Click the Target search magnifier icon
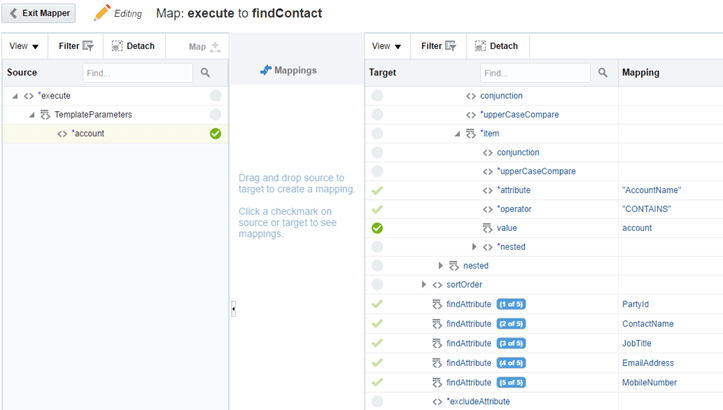 603,73
